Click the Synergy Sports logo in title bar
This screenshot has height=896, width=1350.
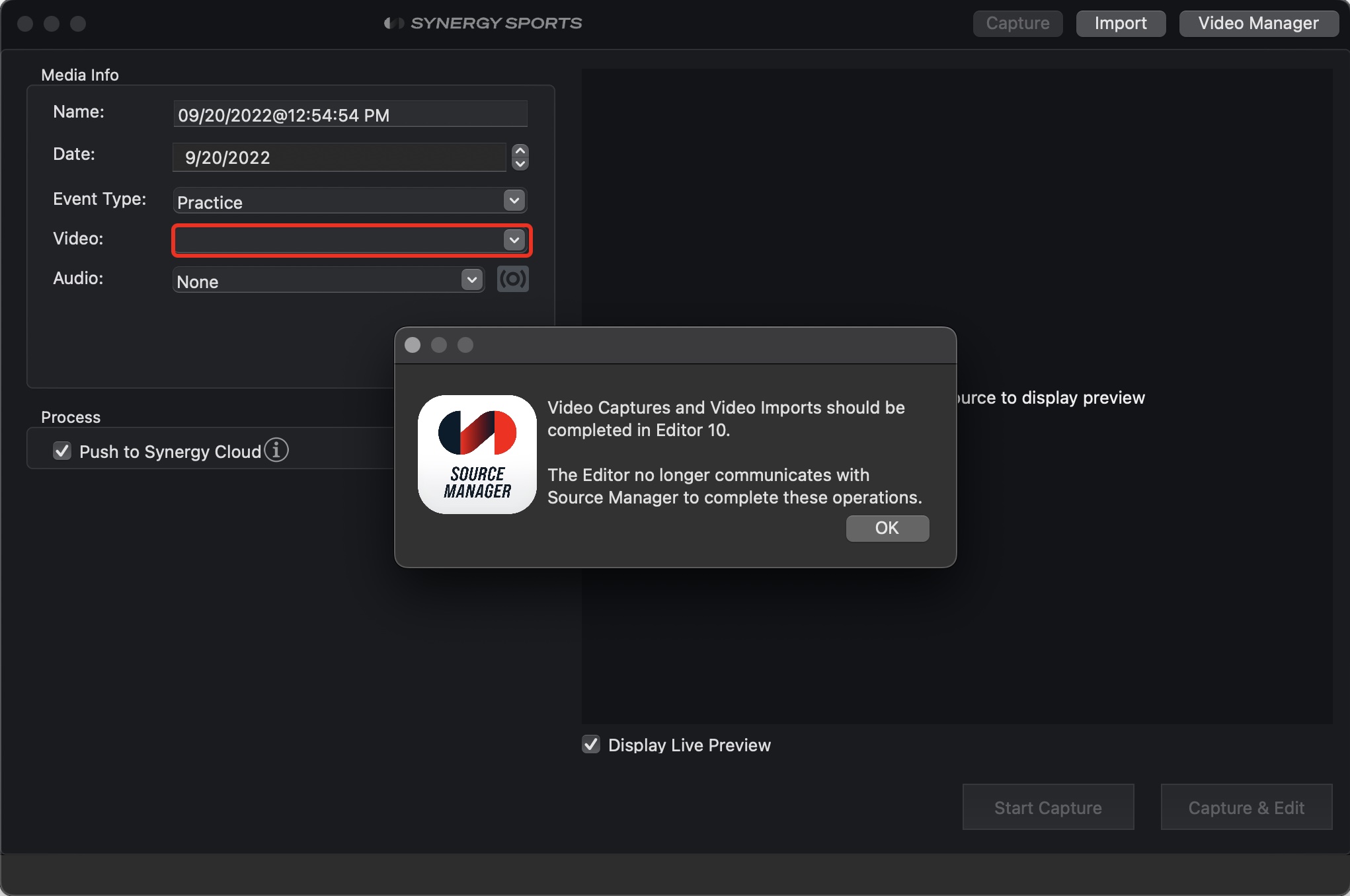click(483, 23)
